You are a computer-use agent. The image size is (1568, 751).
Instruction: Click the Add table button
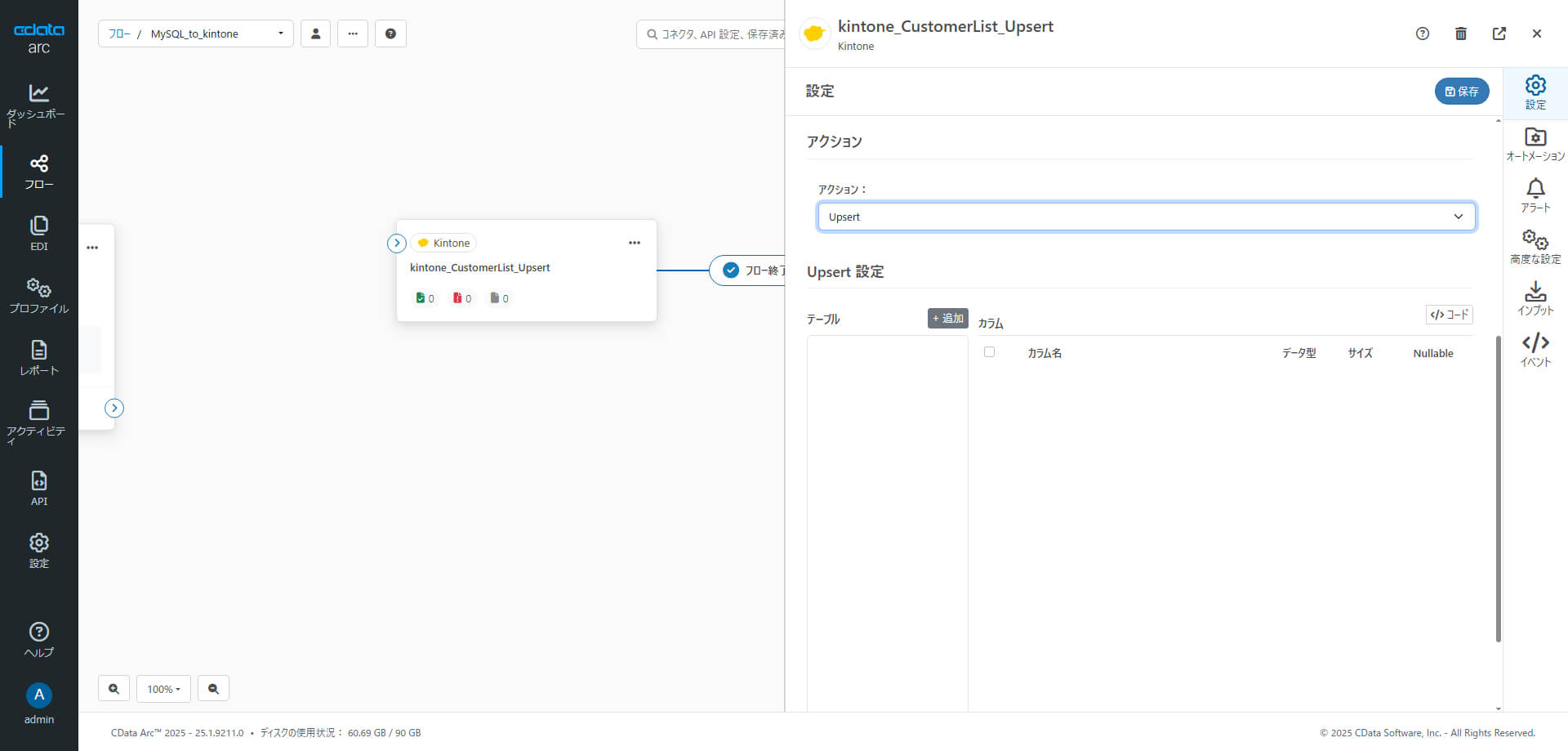(x=947, y=319)
